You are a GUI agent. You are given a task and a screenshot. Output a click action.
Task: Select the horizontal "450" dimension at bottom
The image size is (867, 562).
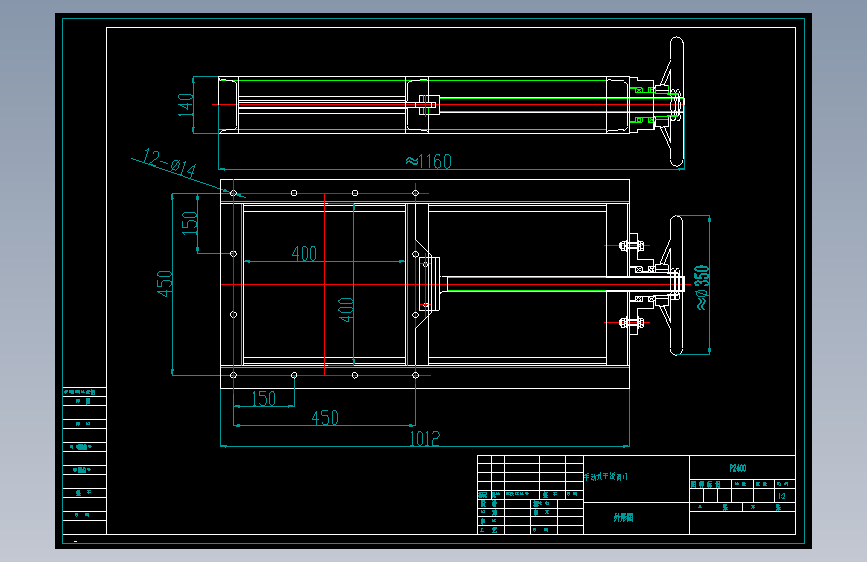325,418
